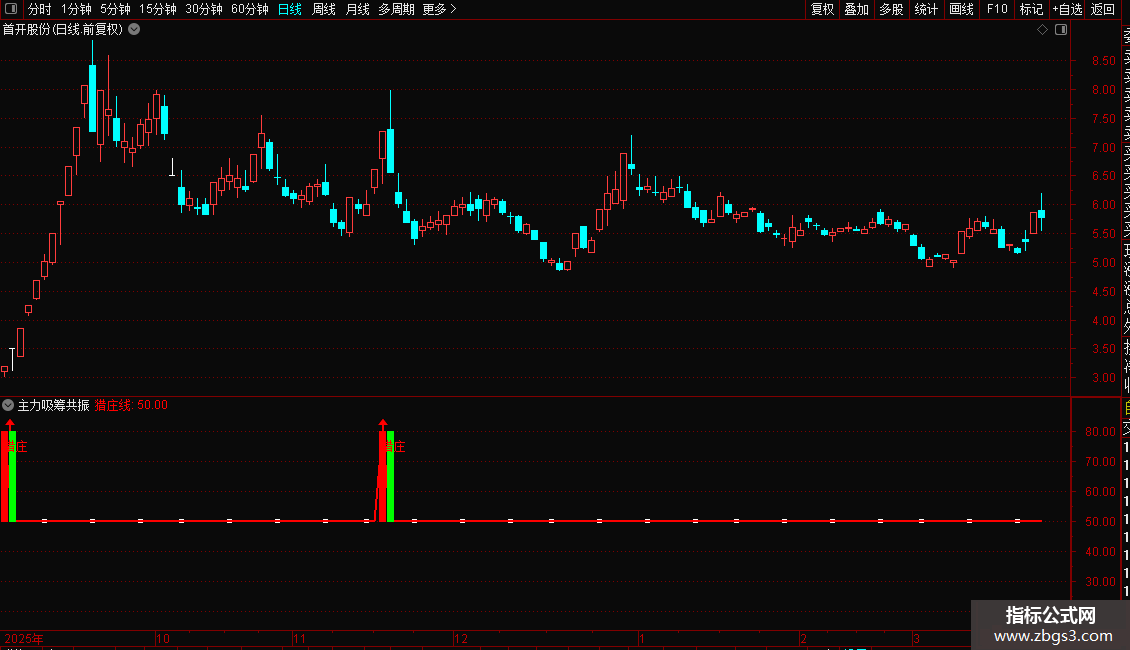Viewport: 1130px width, 650px height.
Task: Click the month 12 marker on the time axis
Action: [x=461, y=638]
